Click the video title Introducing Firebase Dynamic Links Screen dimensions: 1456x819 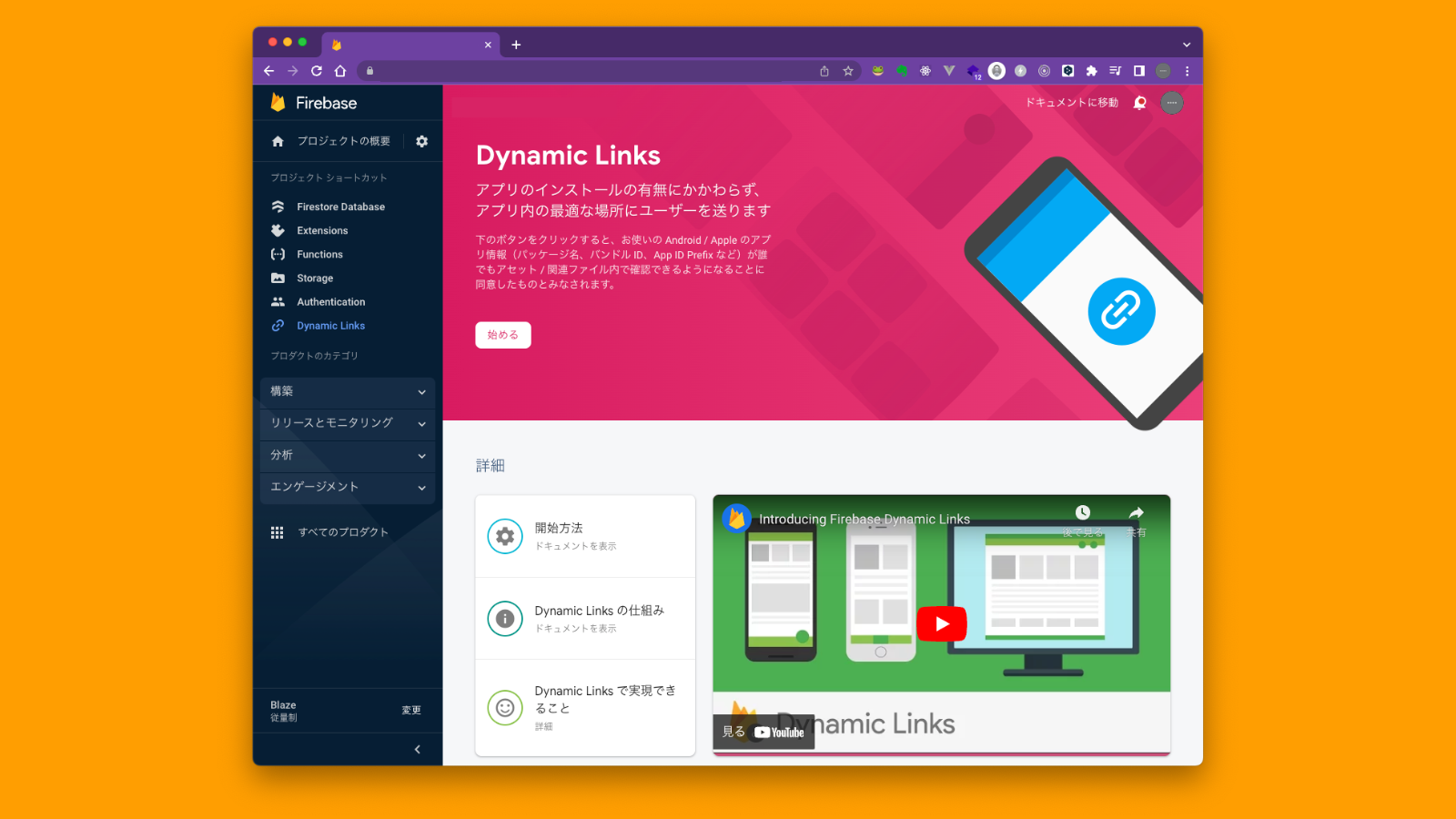[864, 520]
